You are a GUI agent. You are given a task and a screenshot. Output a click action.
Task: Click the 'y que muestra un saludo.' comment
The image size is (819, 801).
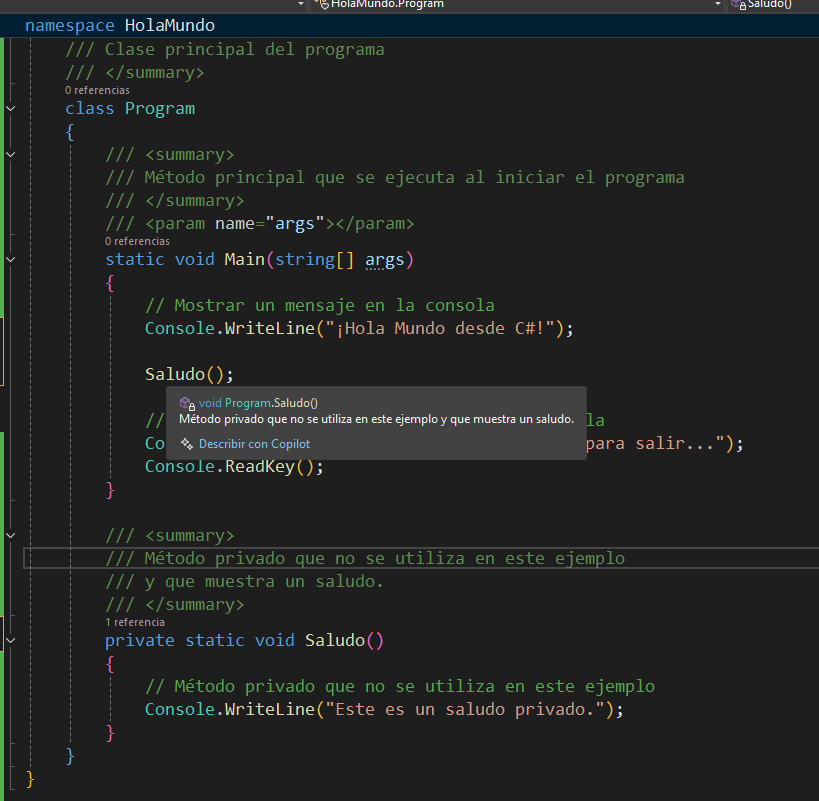[x=244, y=582]
